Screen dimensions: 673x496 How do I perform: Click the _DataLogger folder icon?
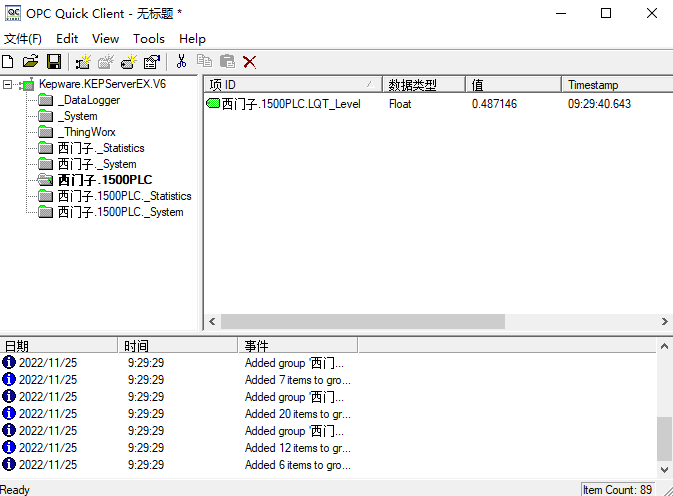45,100
